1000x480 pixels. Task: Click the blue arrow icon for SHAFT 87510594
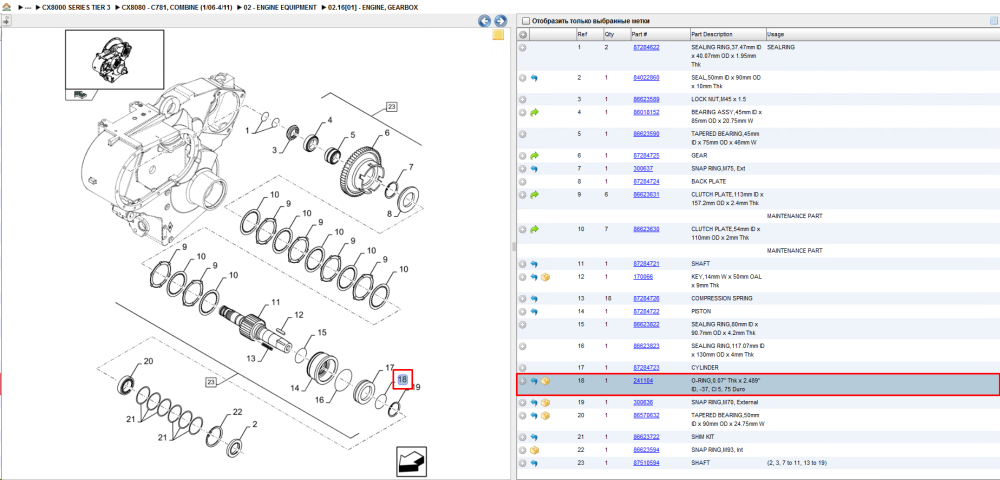[534, 463]
